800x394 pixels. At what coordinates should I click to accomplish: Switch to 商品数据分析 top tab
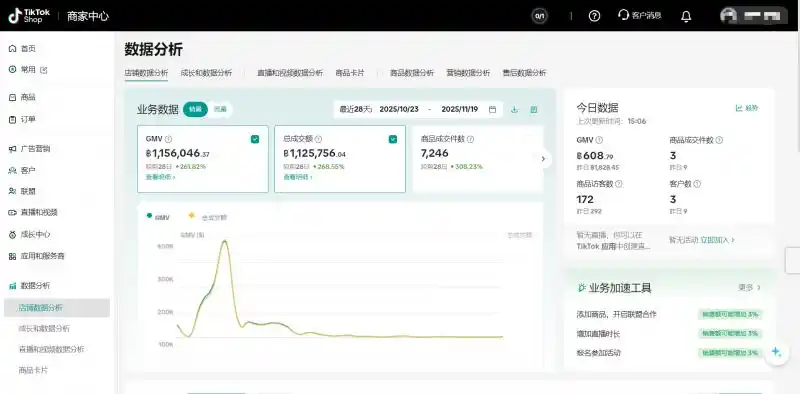pyautogui.click(x=412, y=73)
